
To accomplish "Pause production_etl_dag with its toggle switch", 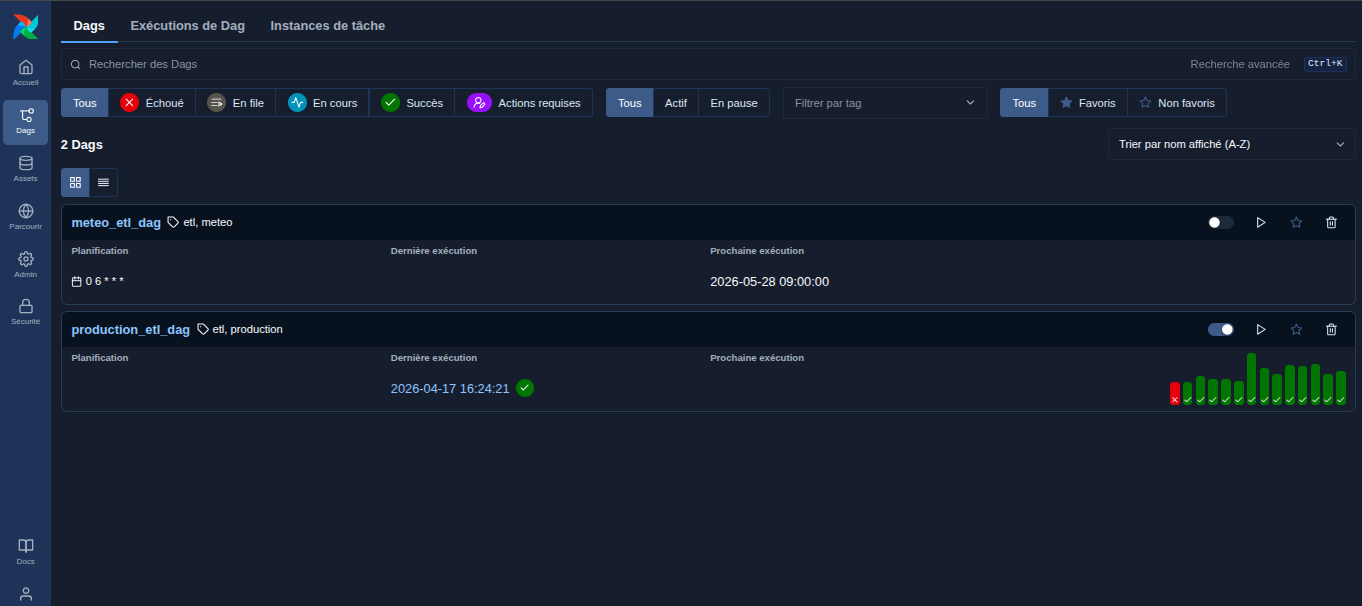I will click(1221, 329).
